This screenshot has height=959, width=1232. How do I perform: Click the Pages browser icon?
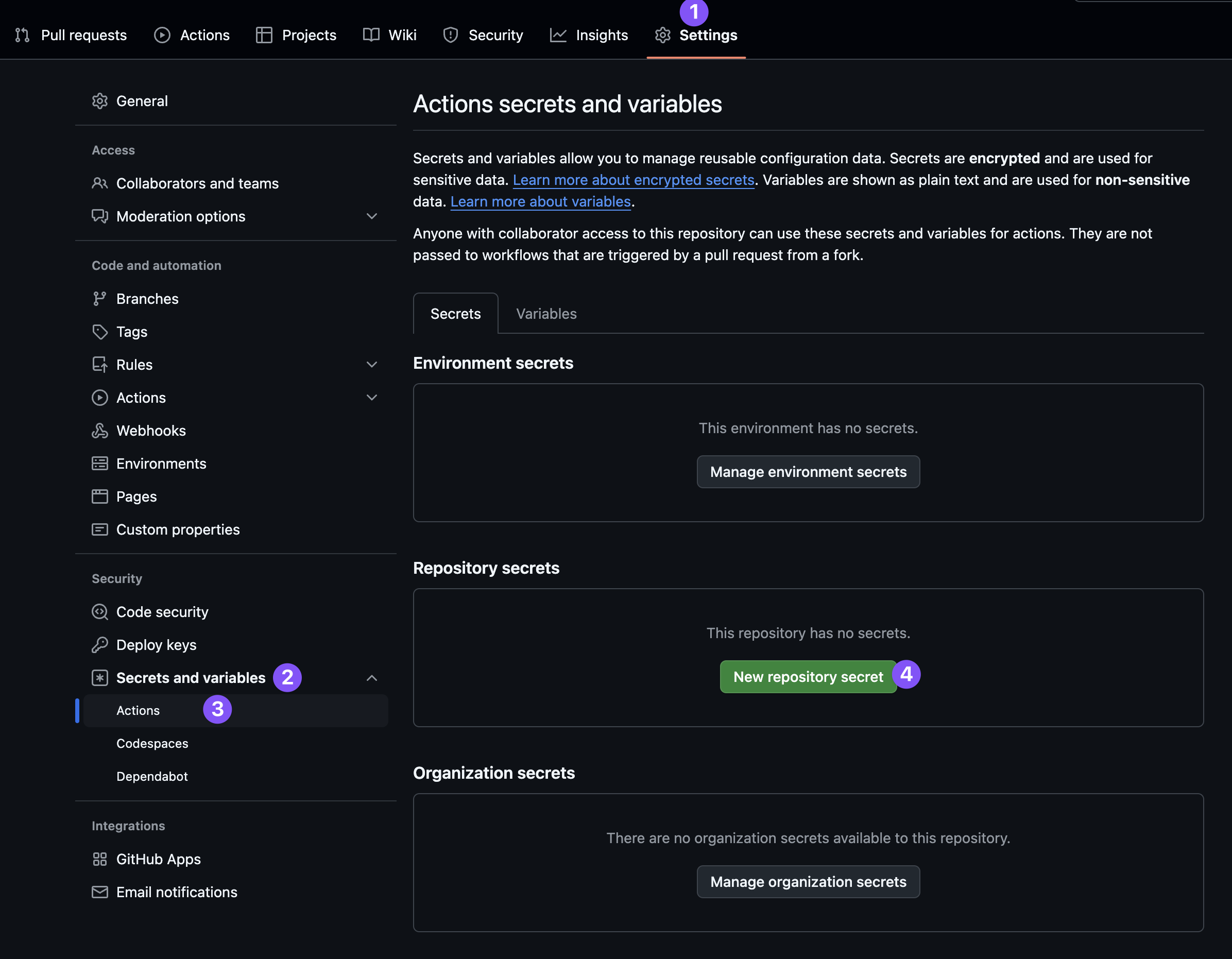click(100, 496)
